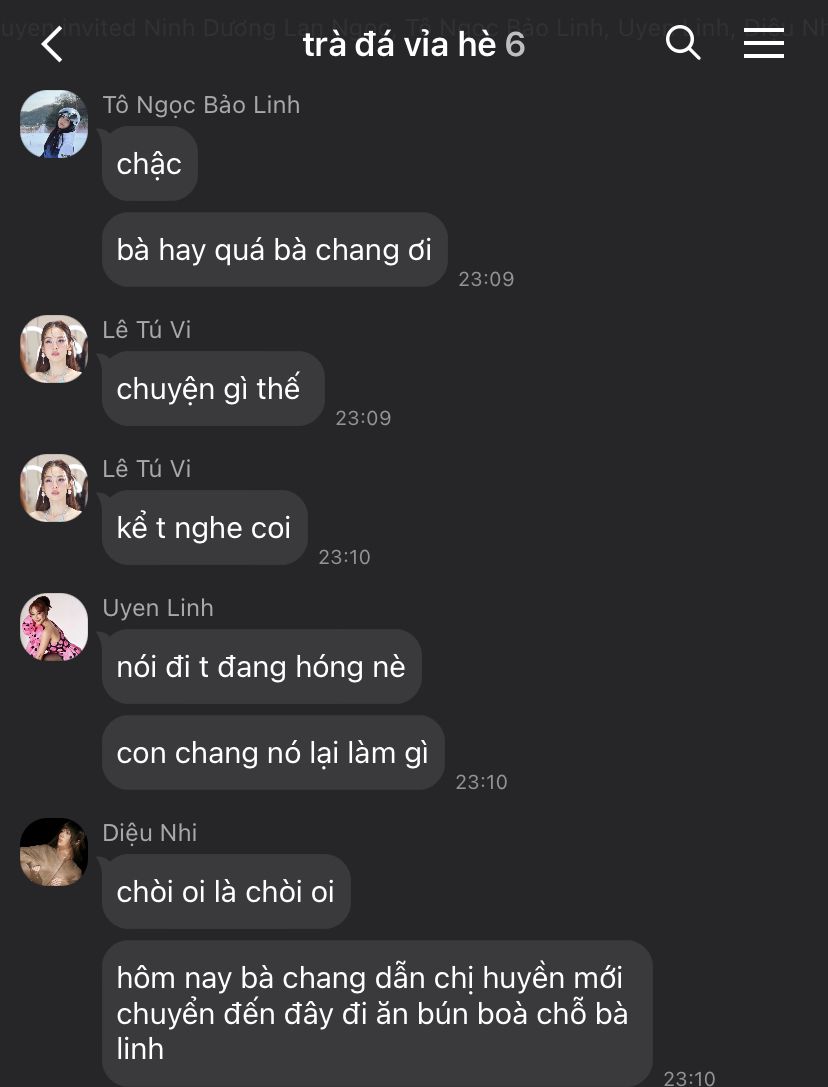Tap the back arrow icon

pyautogui.click(x=52, y=44)
